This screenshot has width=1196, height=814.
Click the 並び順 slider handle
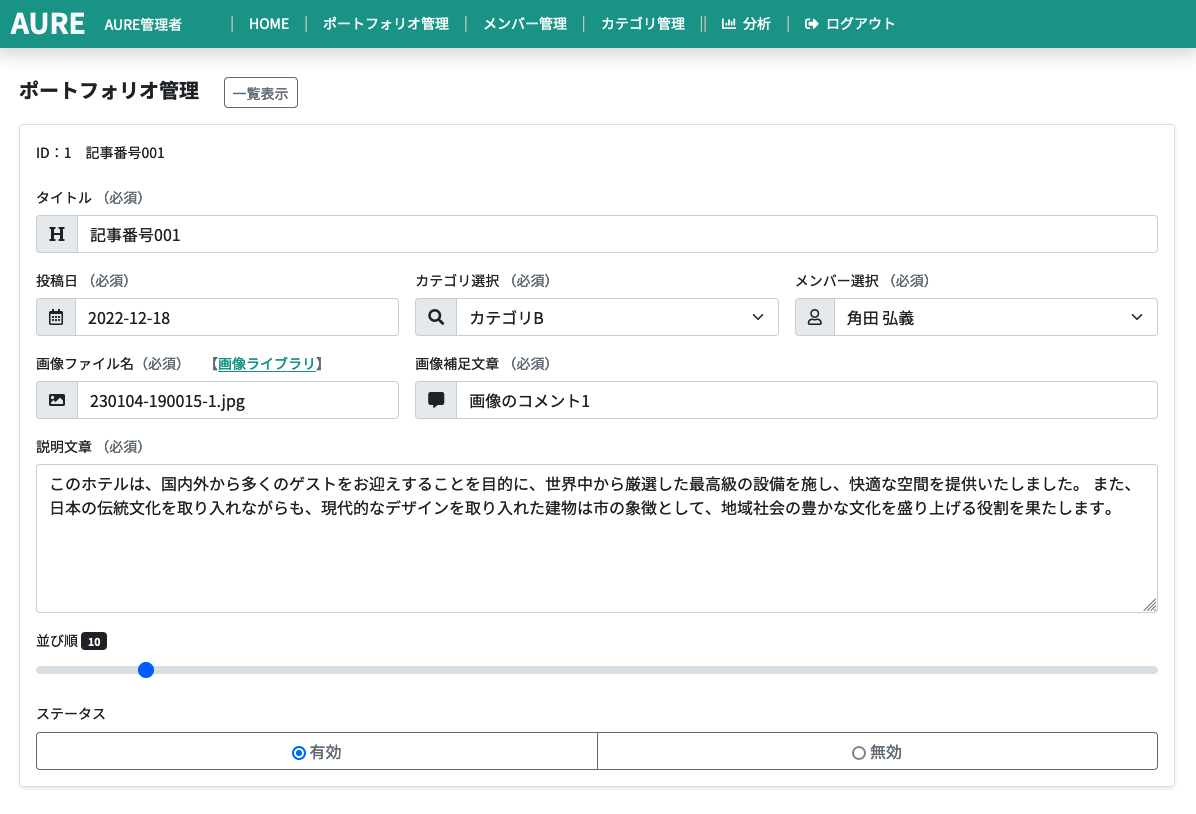(146, 670)
